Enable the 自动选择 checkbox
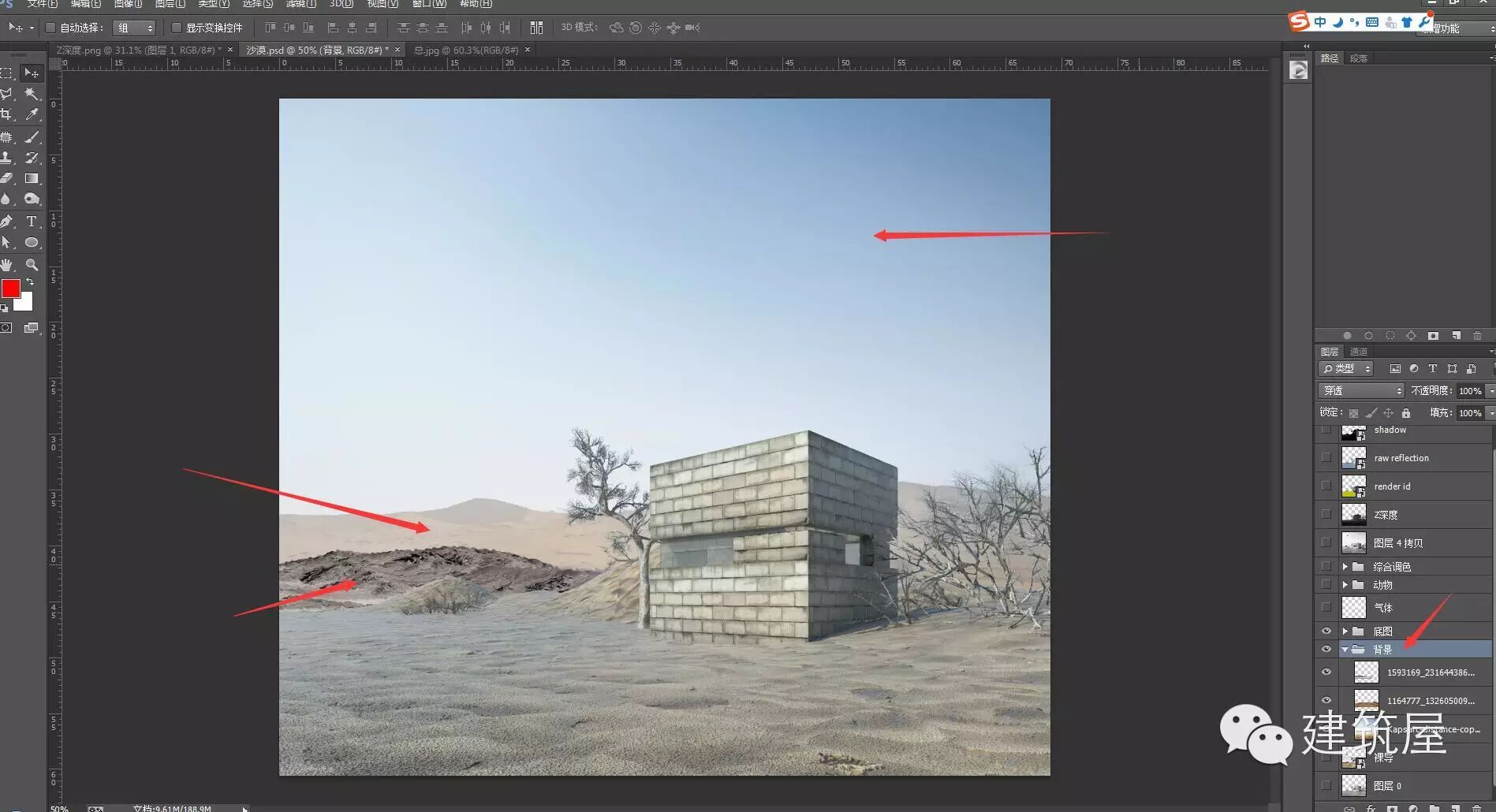 click(50, 28)
